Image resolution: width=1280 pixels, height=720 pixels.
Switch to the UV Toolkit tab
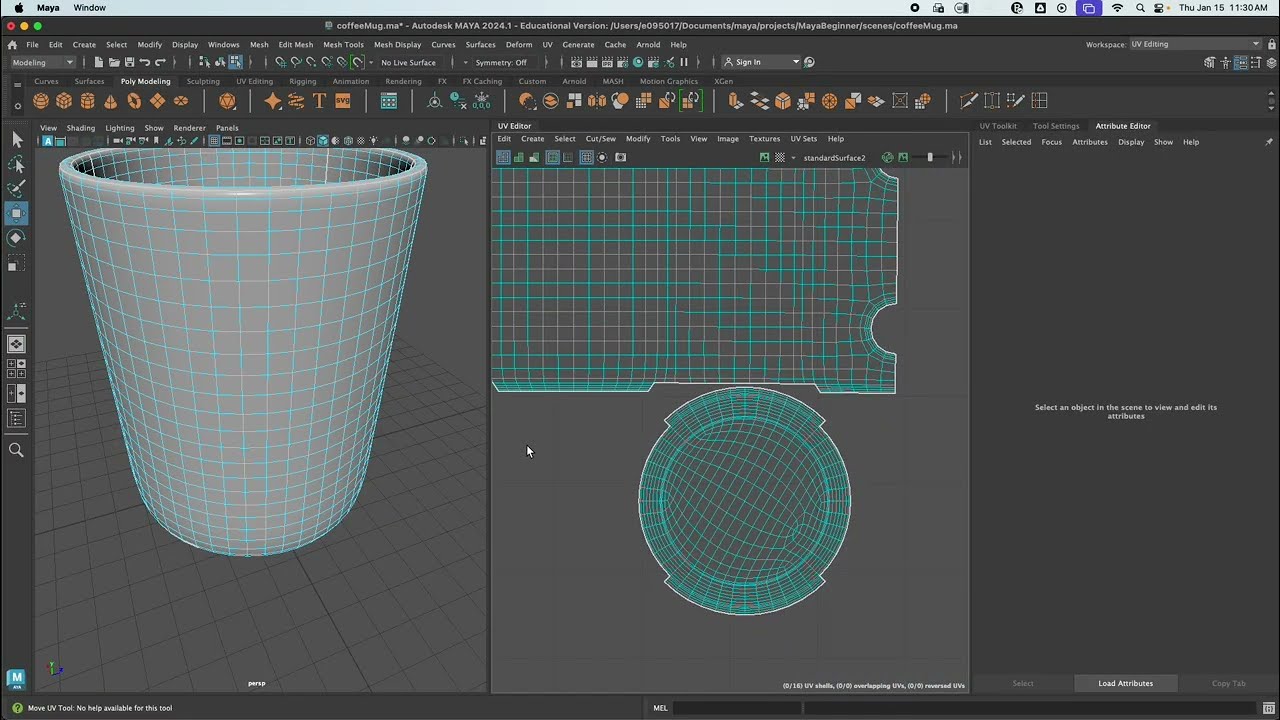[x=998, y=126]
